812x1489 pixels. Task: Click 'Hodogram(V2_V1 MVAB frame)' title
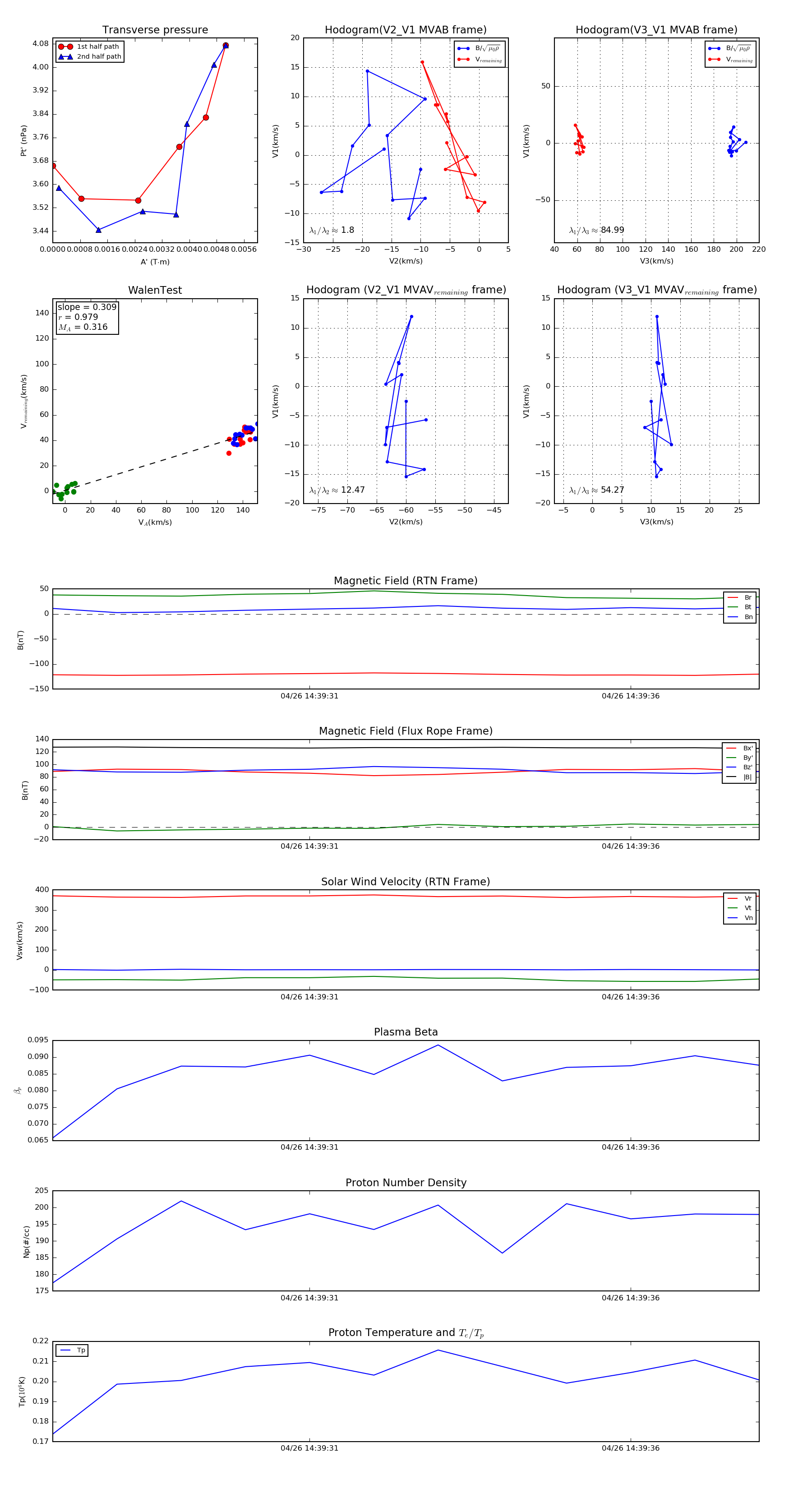406,29
